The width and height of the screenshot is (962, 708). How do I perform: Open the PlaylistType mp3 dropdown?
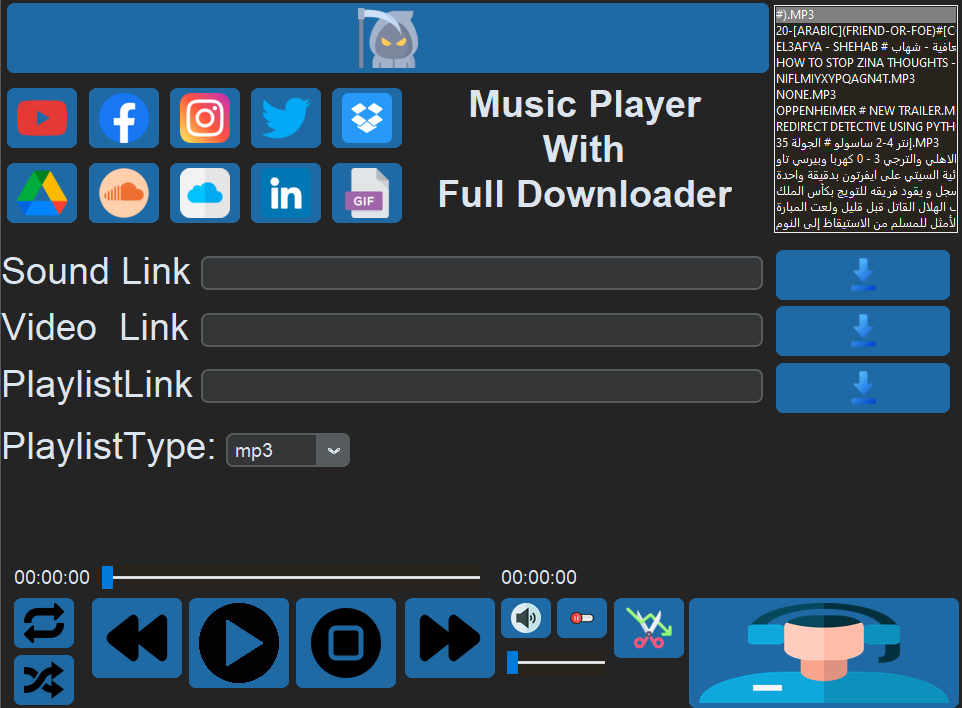[287, 449]
